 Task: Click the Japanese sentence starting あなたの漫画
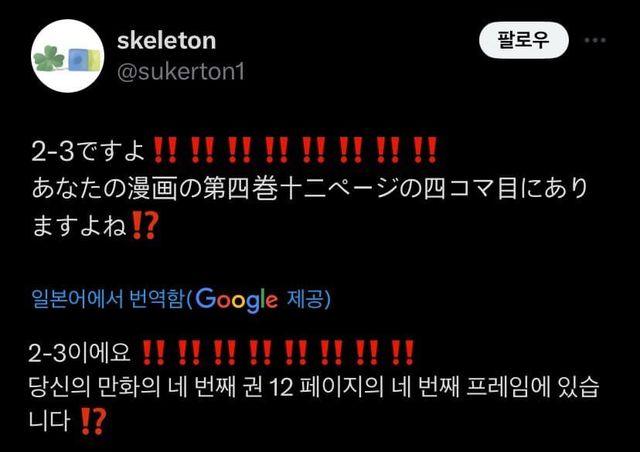310,207
